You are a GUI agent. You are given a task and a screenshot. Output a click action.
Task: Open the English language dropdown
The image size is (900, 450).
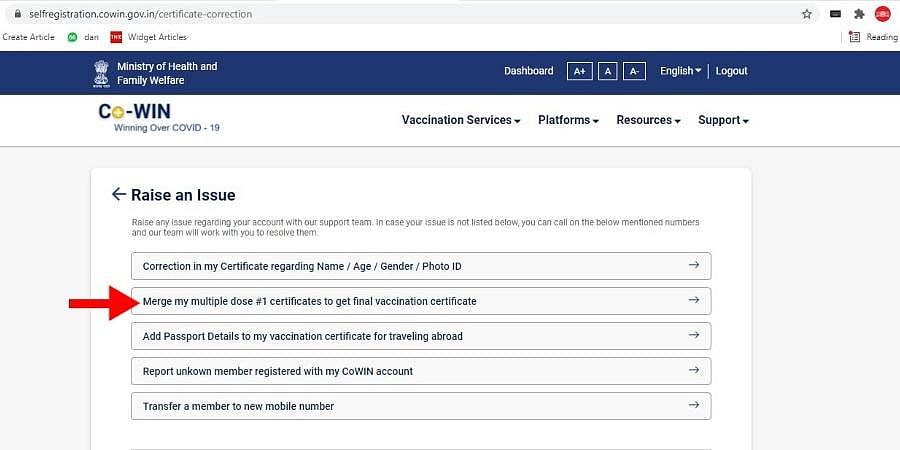680,71
